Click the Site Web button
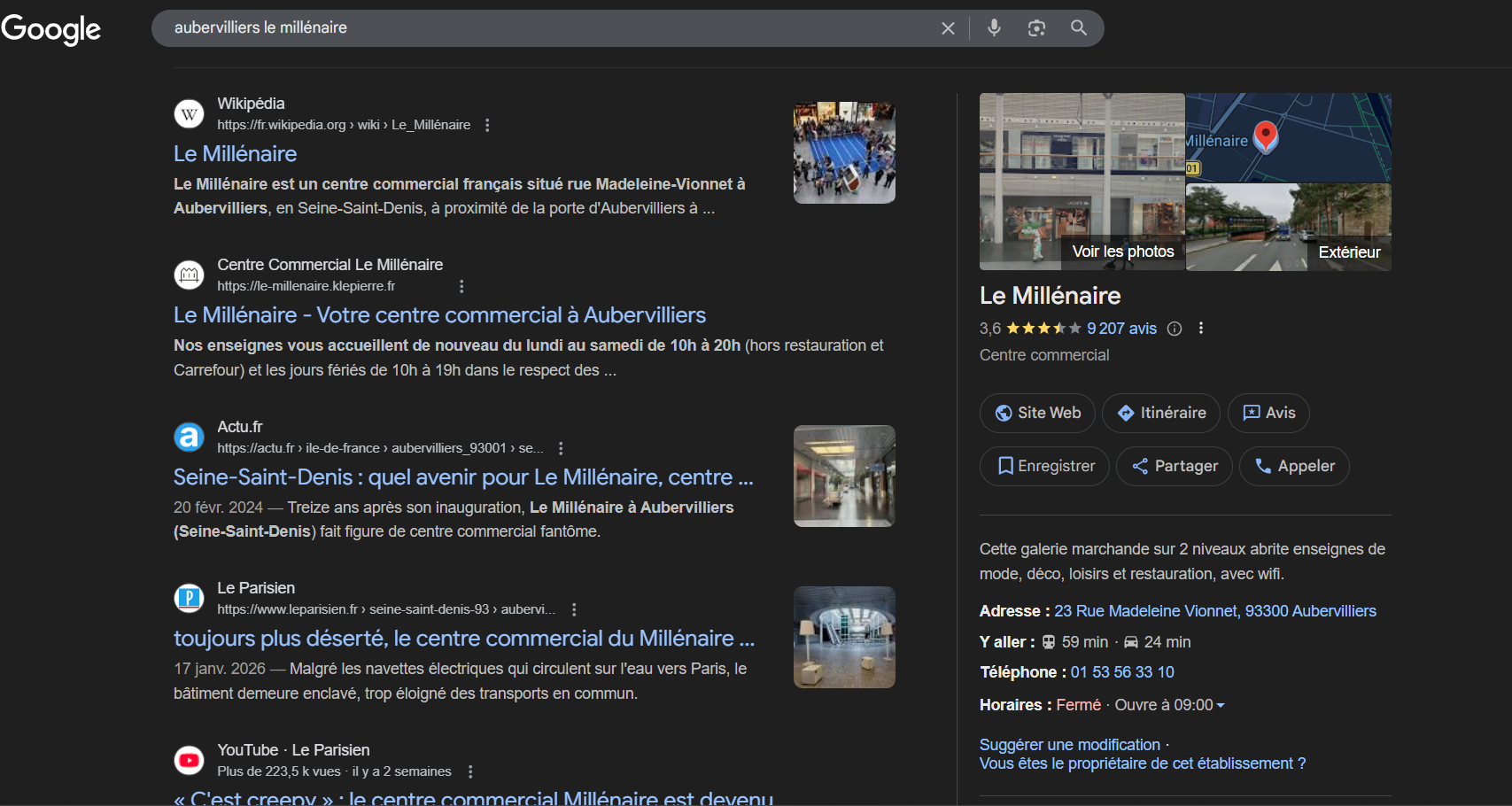This screenshot has height=806, width=1512. click(1037, 413)
